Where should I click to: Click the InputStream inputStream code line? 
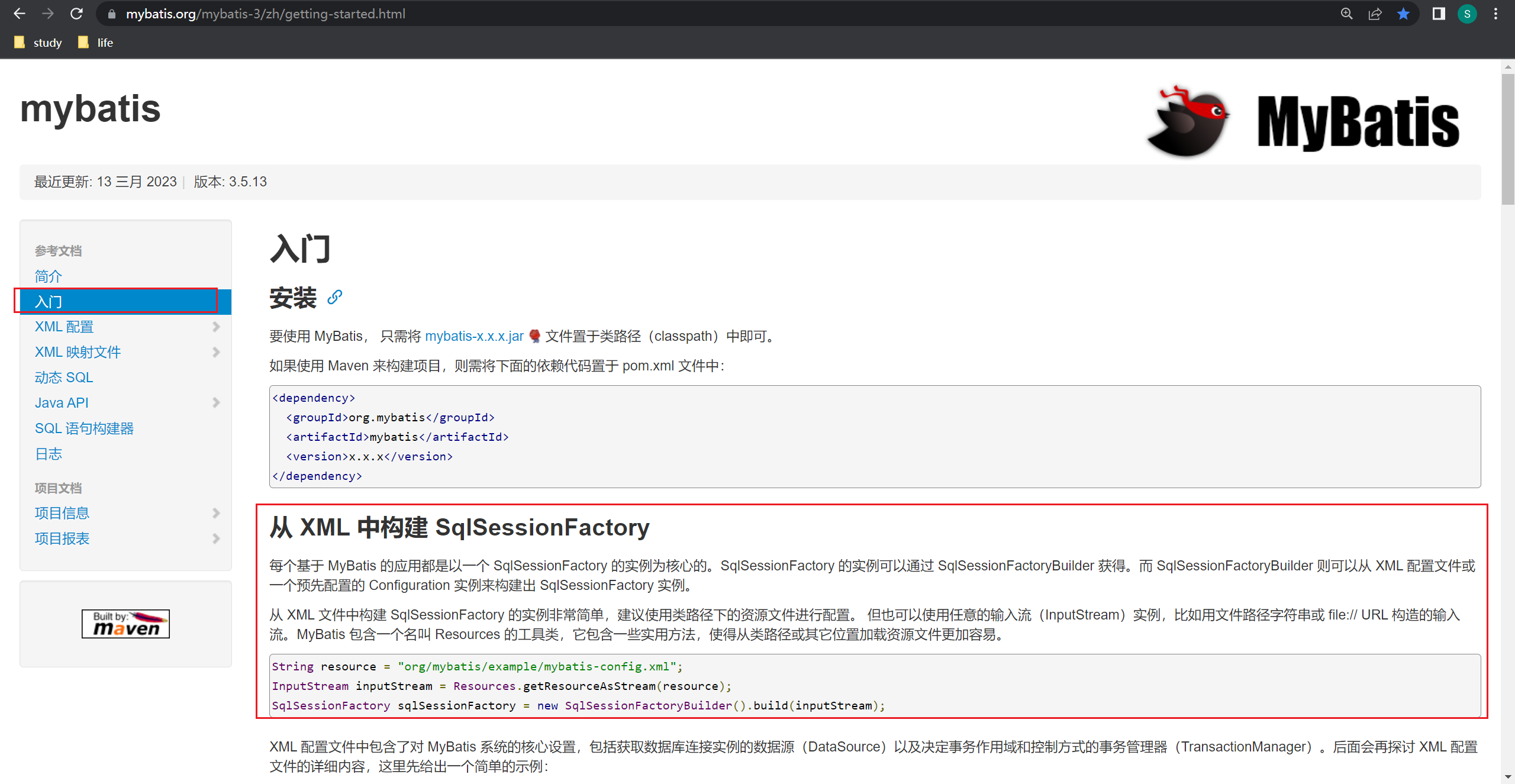(501, 686)
